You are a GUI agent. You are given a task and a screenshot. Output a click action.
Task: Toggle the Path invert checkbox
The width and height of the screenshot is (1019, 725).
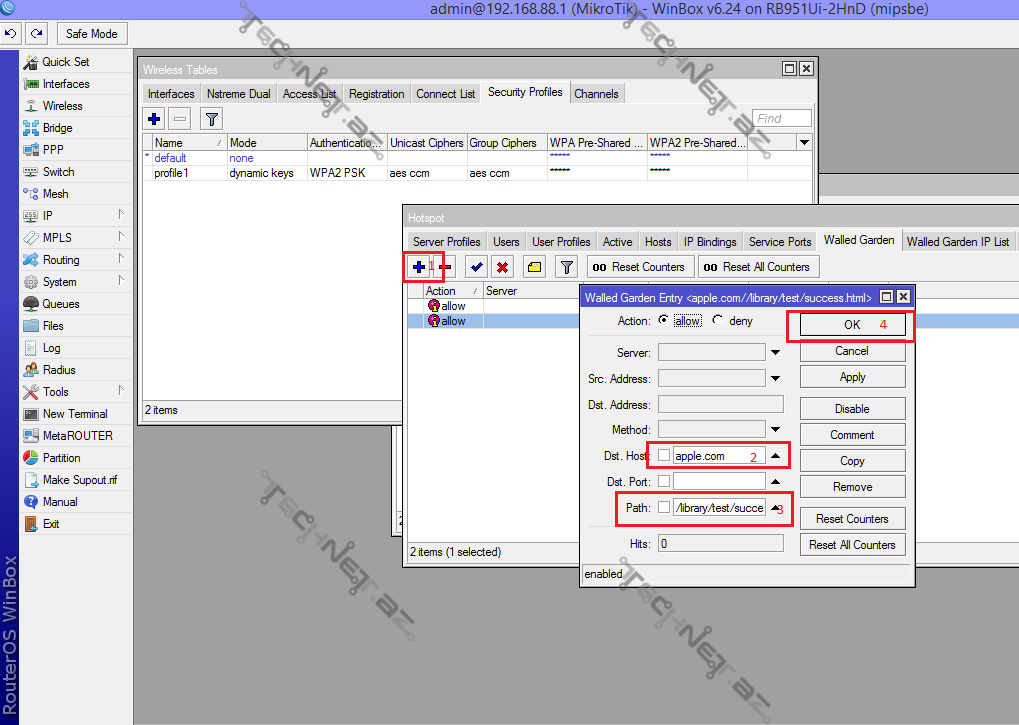tap(664, 508)
